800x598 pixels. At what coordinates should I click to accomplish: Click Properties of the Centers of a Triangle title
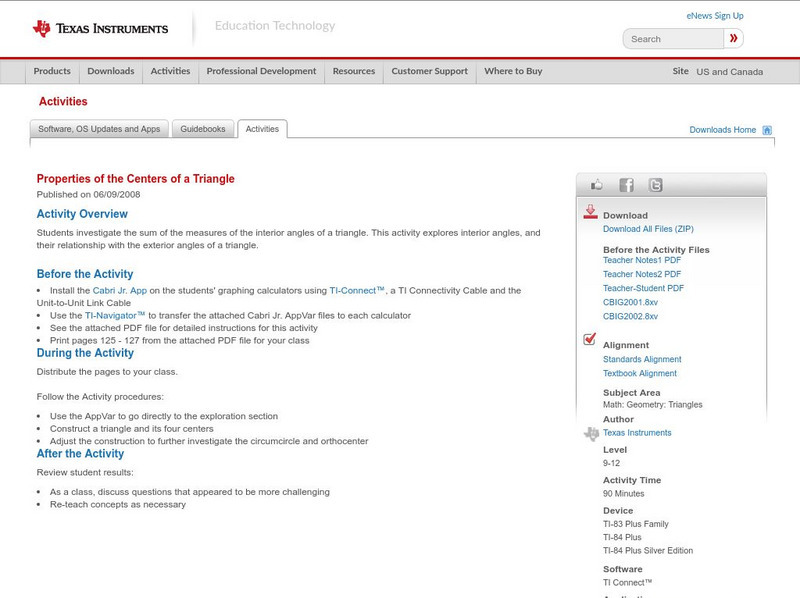(x=135, y=179)
